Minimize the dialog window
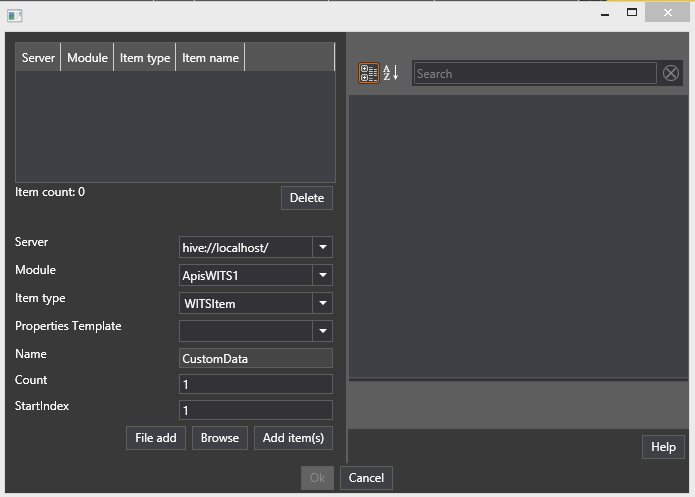 [604, 13]
